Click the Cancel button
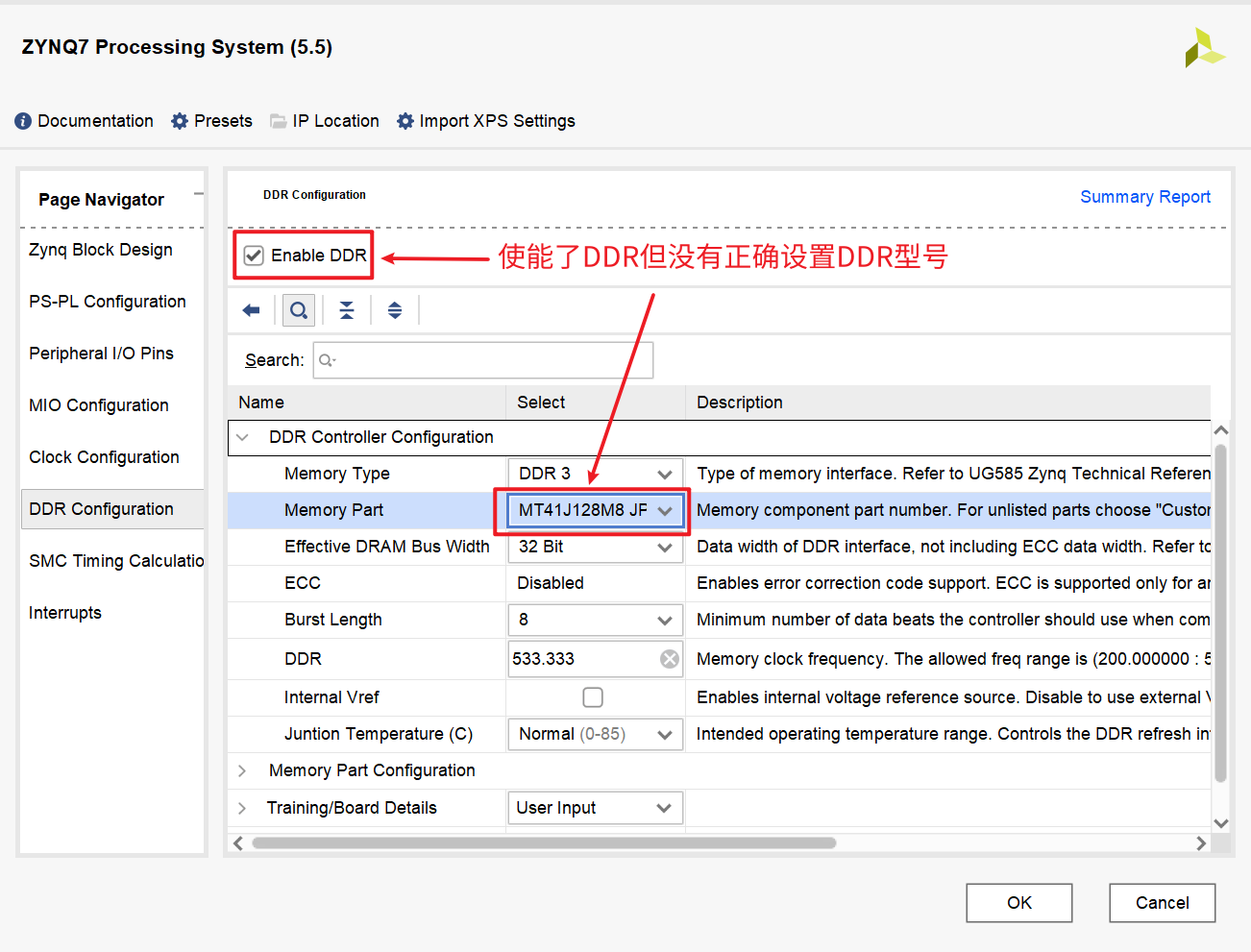This screenshot has height=952, width=1251. coord(1163,903)
